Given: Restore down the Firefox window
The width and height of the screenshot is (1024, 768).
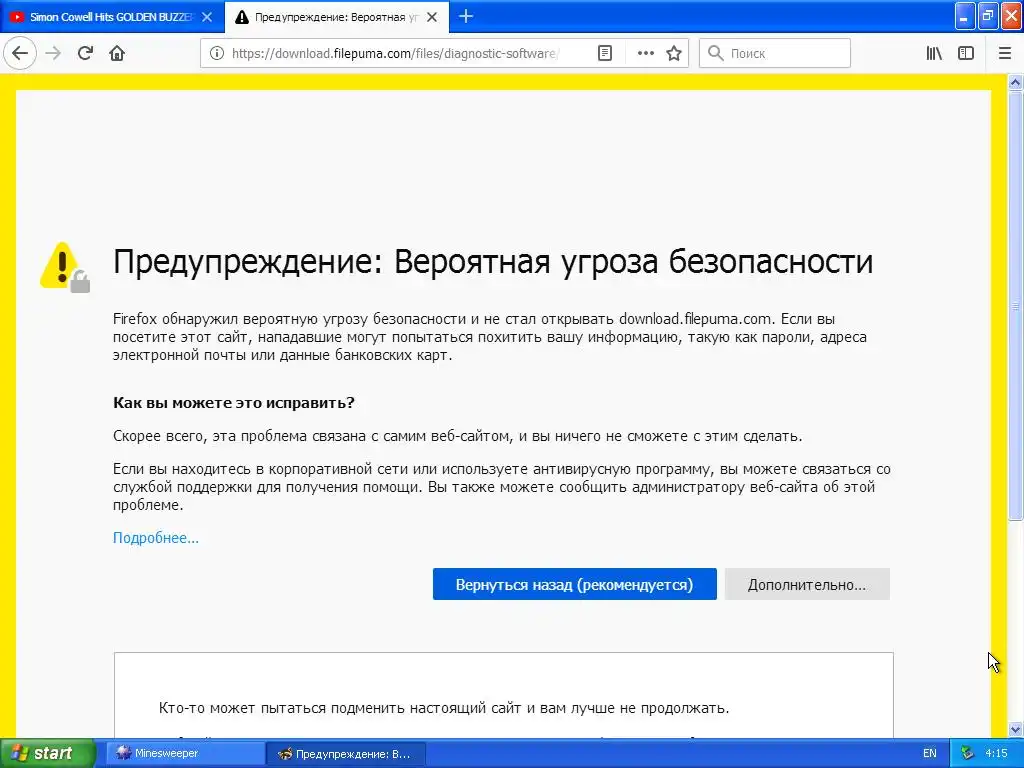Looking at the screenshot, I should point(988,16).
